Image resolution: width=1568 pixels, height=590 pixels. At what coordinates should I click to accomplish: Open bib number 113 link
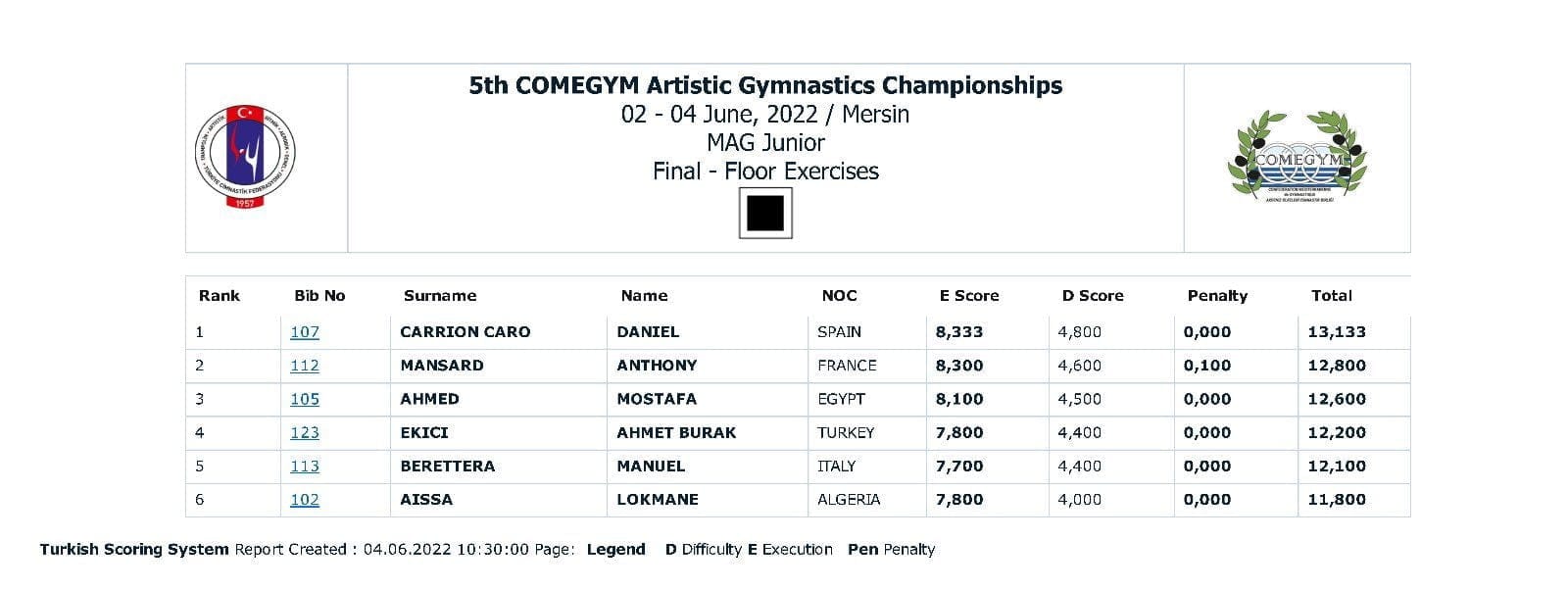coord(305,466)
